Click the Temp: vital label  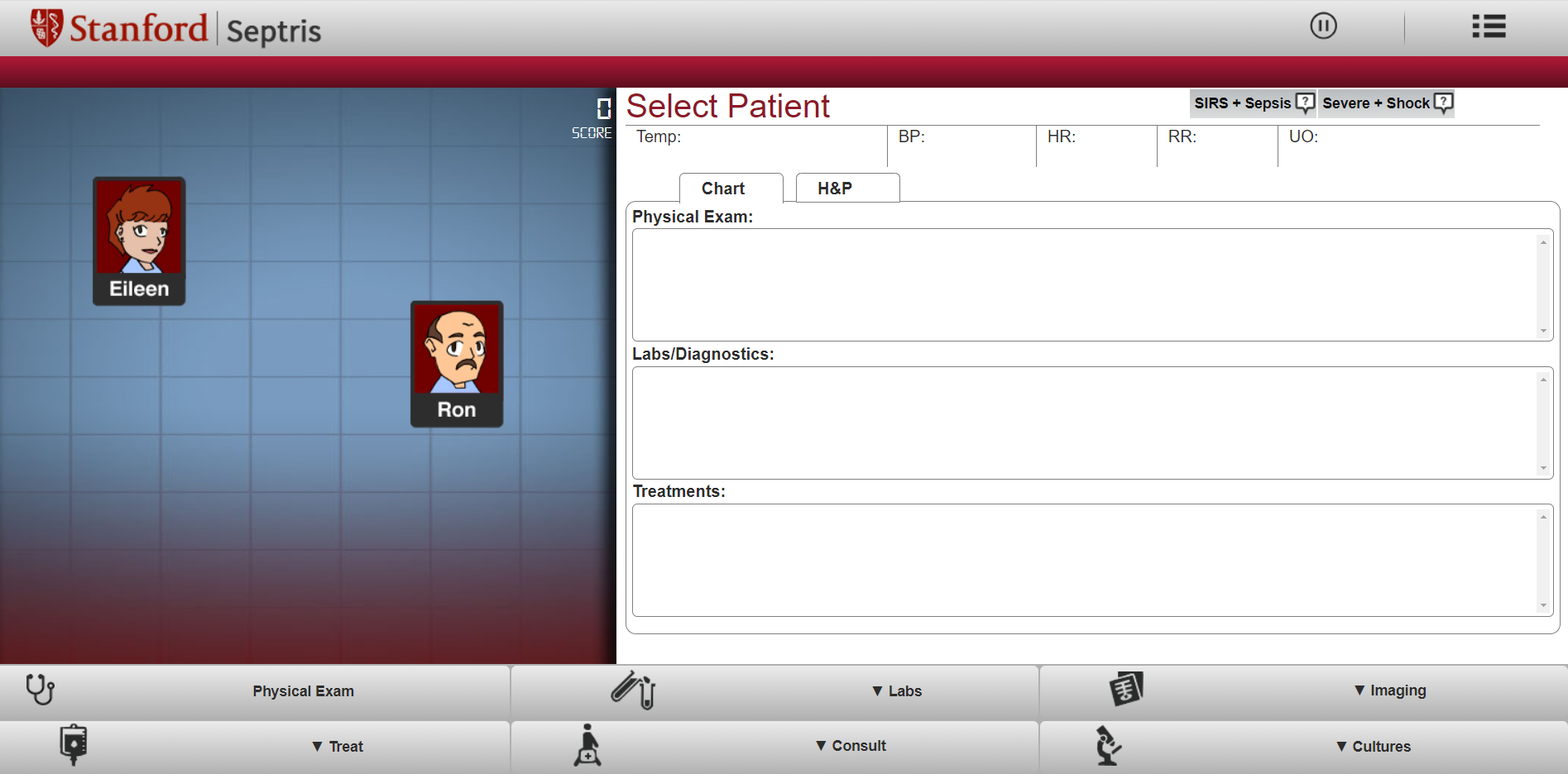click(x=659, y=136)
